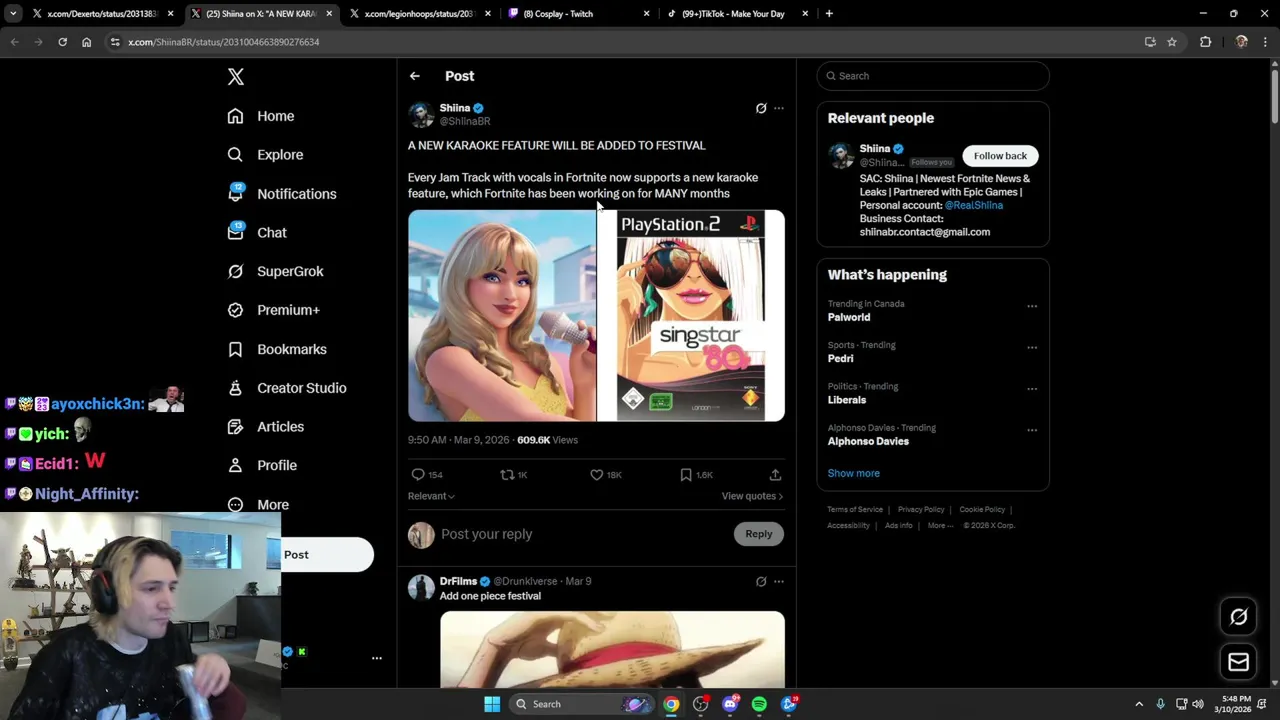Click the share icon on the post

(x=775, y=475)
